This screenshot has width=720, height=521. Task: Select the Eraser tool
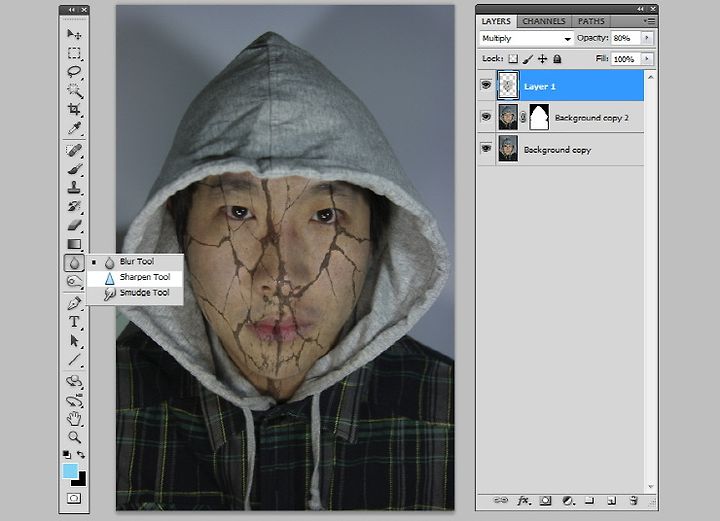pyautogui.click(x=74, y=225)
